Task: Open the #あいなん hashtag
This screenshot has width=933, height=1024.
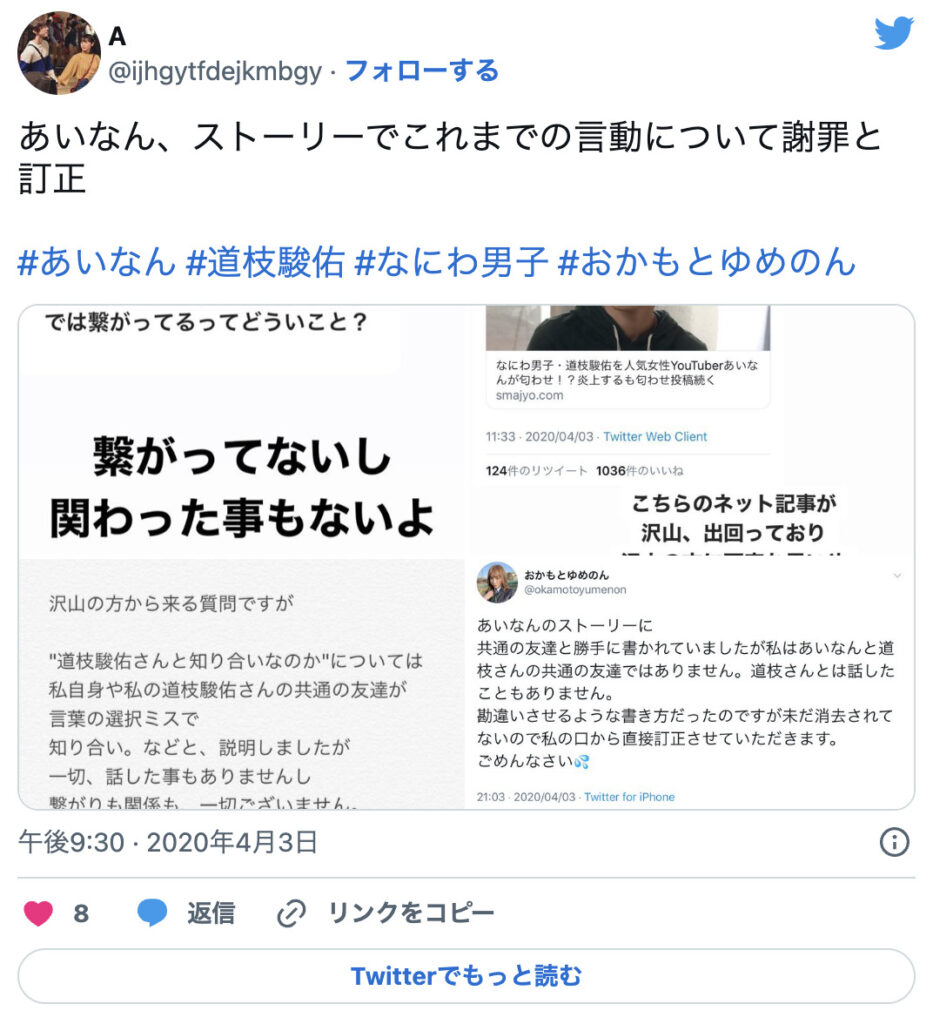Action: pyautogui.click(x=97, y=262)
